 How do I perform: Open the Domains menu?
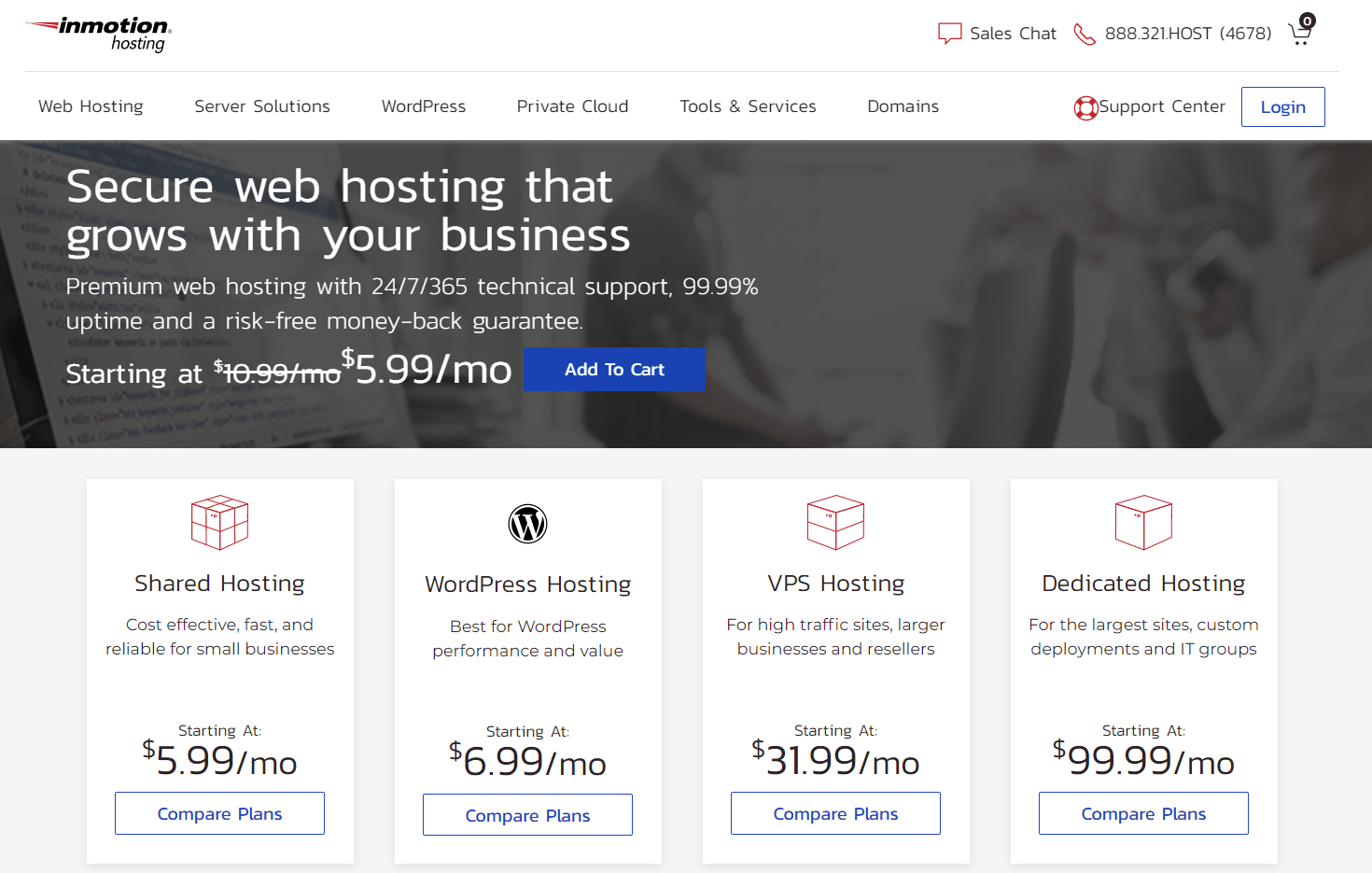[x=903, y=106]
